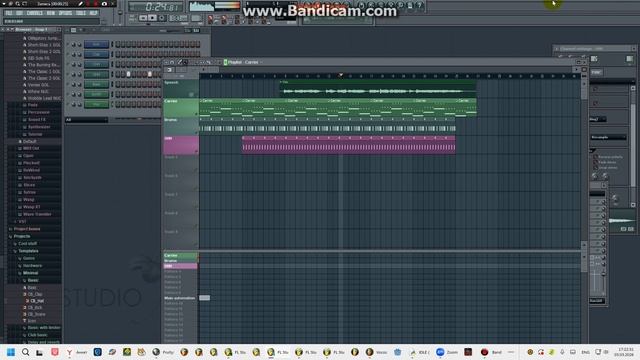Screen dimensions: 640x360
Task: Select Main automation in the pattern list
Action: pos(180,298)
